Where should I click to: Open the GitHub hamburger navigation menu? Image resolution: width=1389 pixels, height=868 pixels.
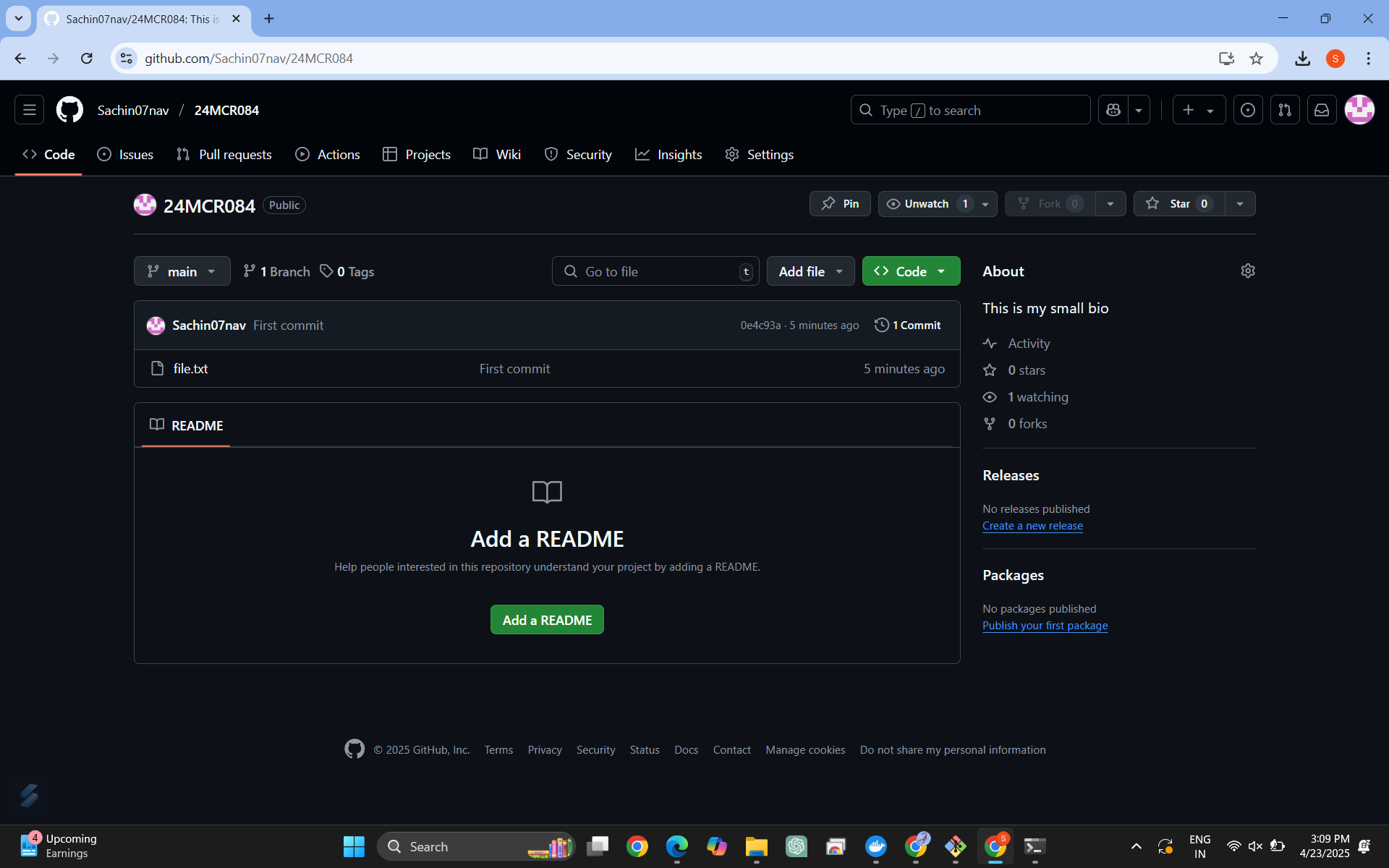tap(29, 110)
